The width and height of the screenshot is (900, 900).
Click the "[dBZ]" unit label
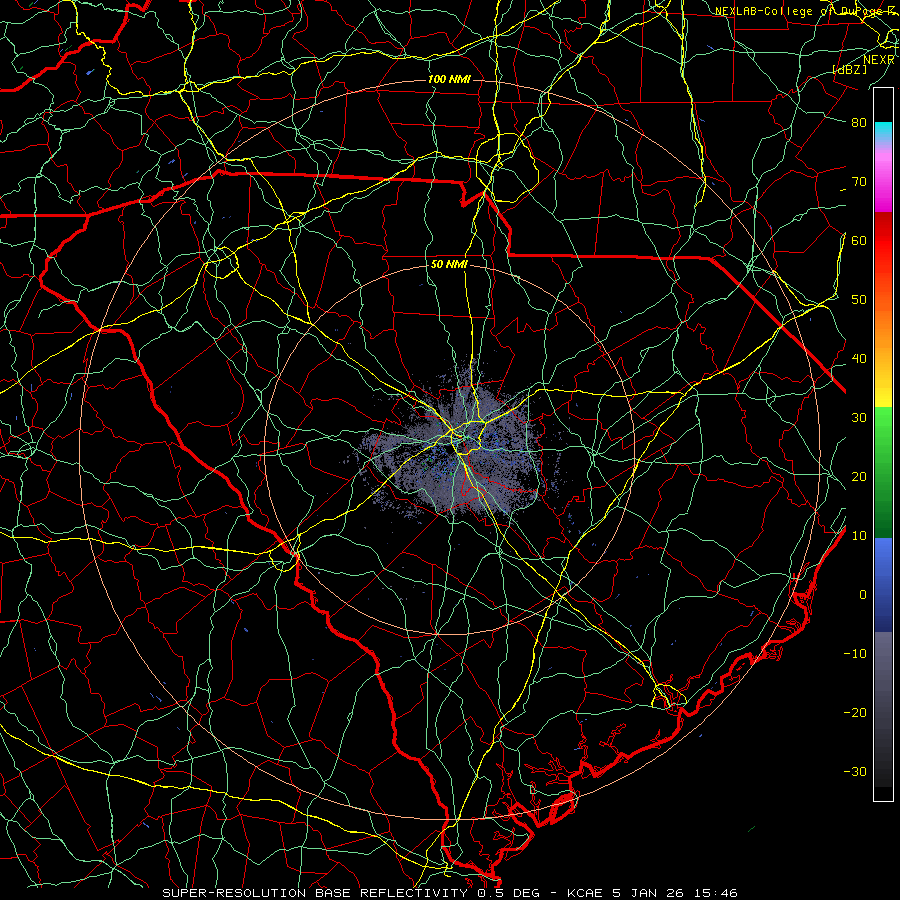click(849, 70)
